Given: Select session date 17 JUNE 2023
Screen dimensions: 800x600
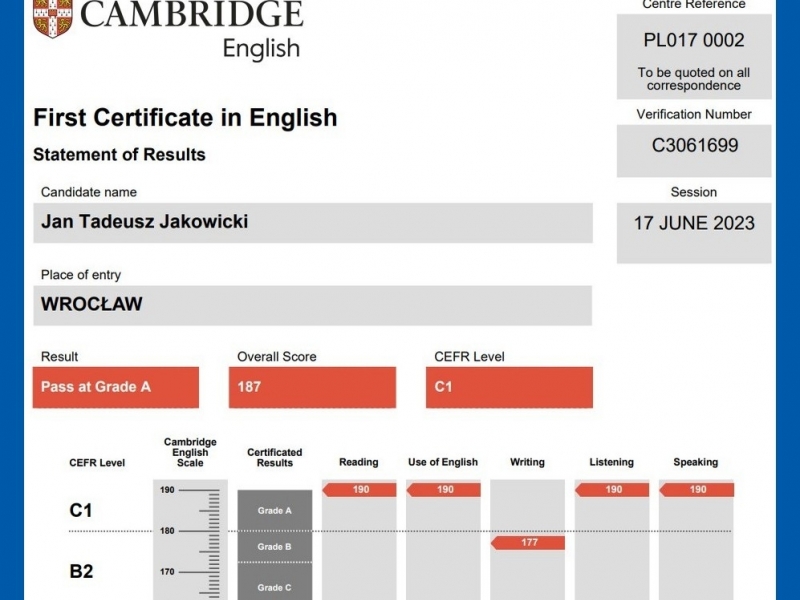Looking at the screenshot, I should [694, 223].
